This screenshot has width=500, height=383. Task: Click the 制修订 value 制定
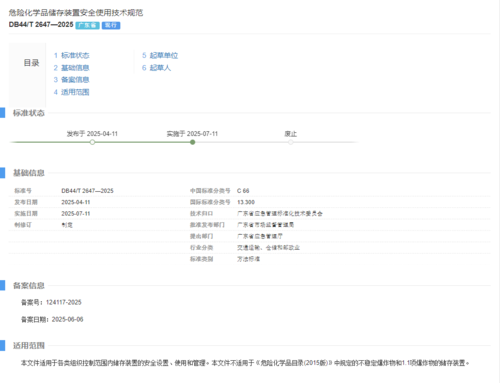[x=67, y=225]
